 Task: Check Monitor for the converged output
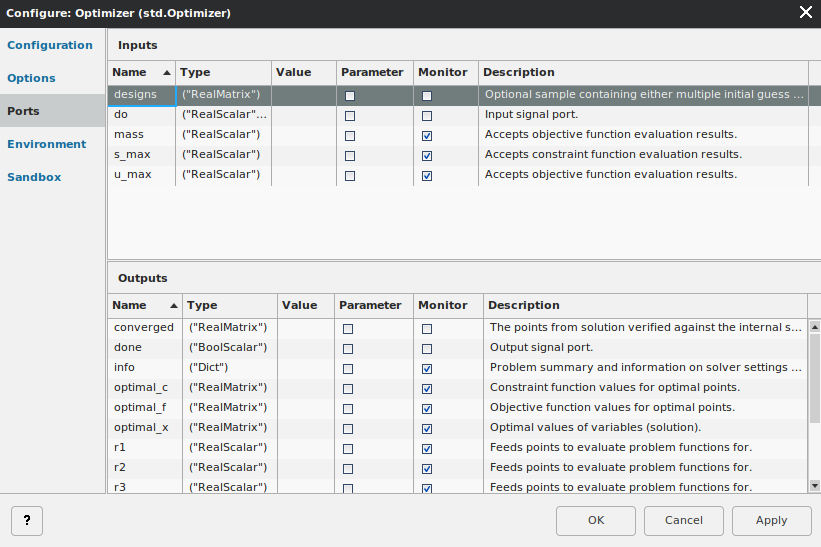tap(427, 329)
